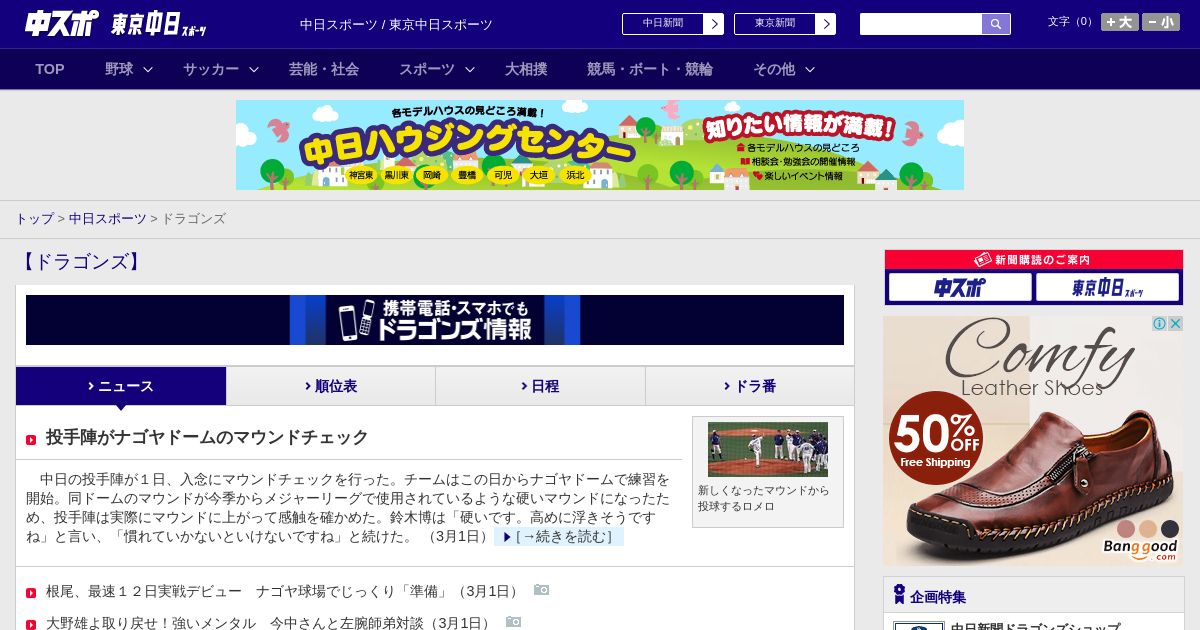Expand the スポーツ navigation dropdown
Screen dimensions: 1200x630
tap(437, 69)
